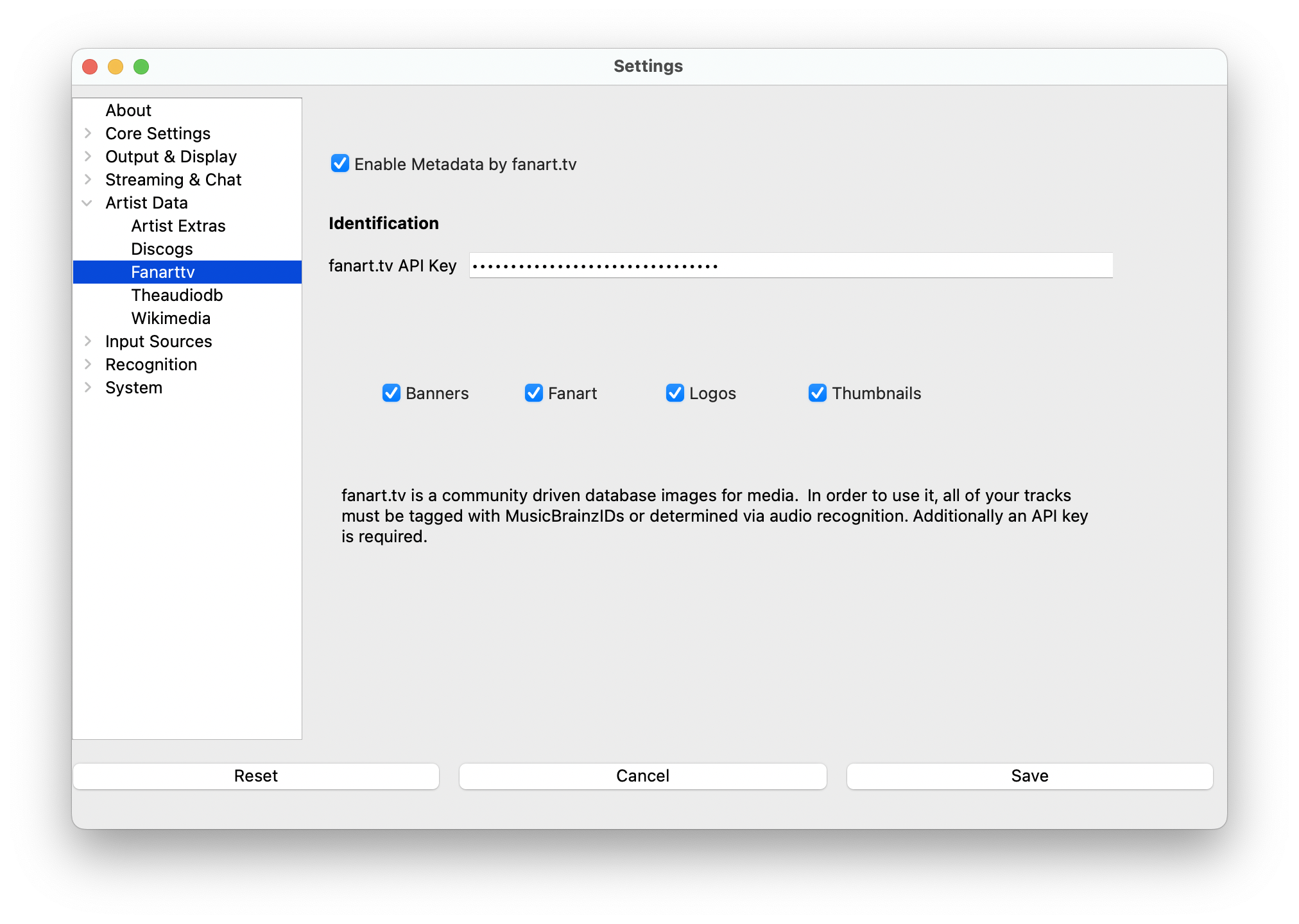This screenshot has width=1299, height=924.
Task: Toggle the Fanart checkbox
Action: click(534, 393)
